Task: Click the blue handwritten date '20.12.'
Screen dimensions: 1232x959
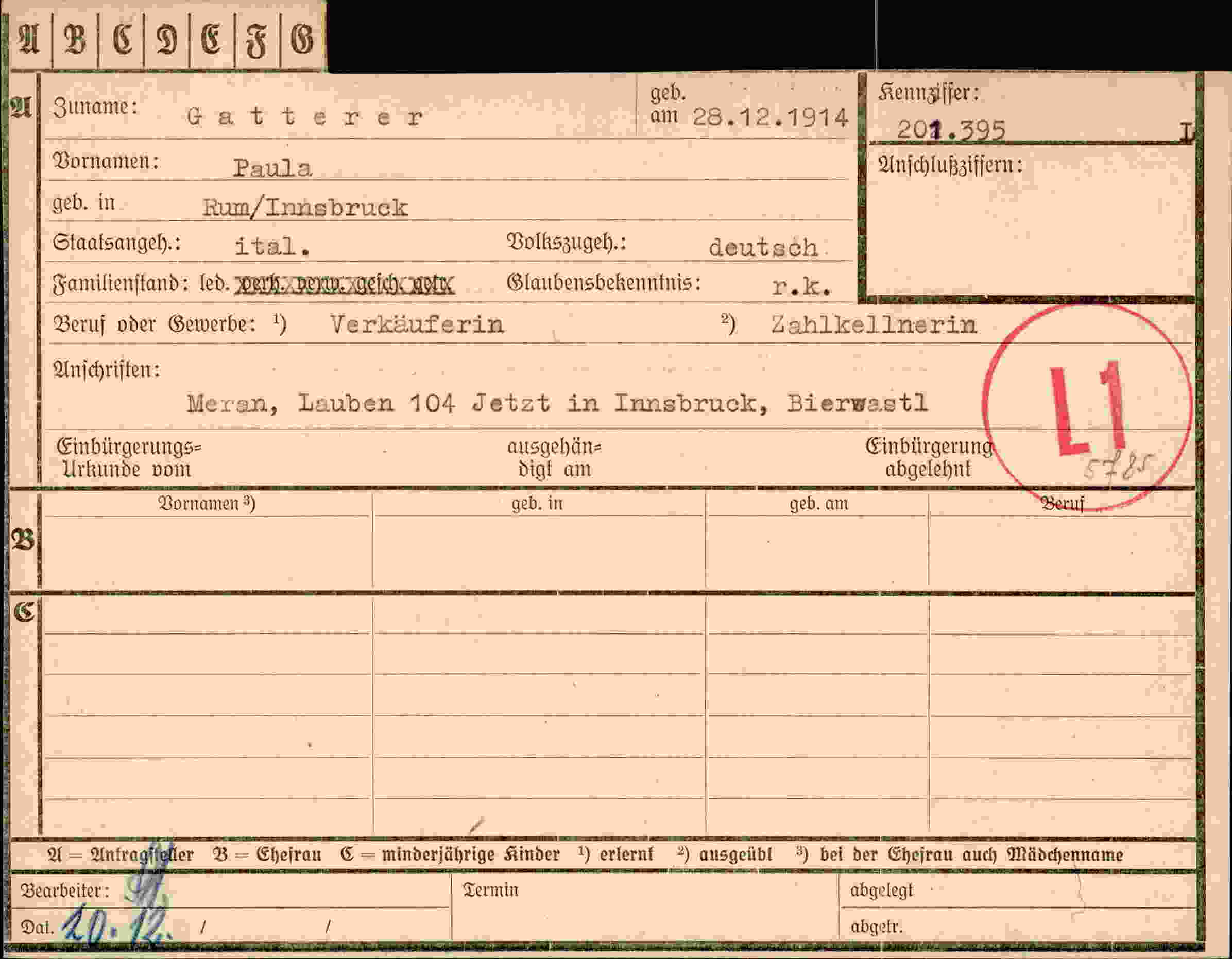Action: (x=116, y=926)
